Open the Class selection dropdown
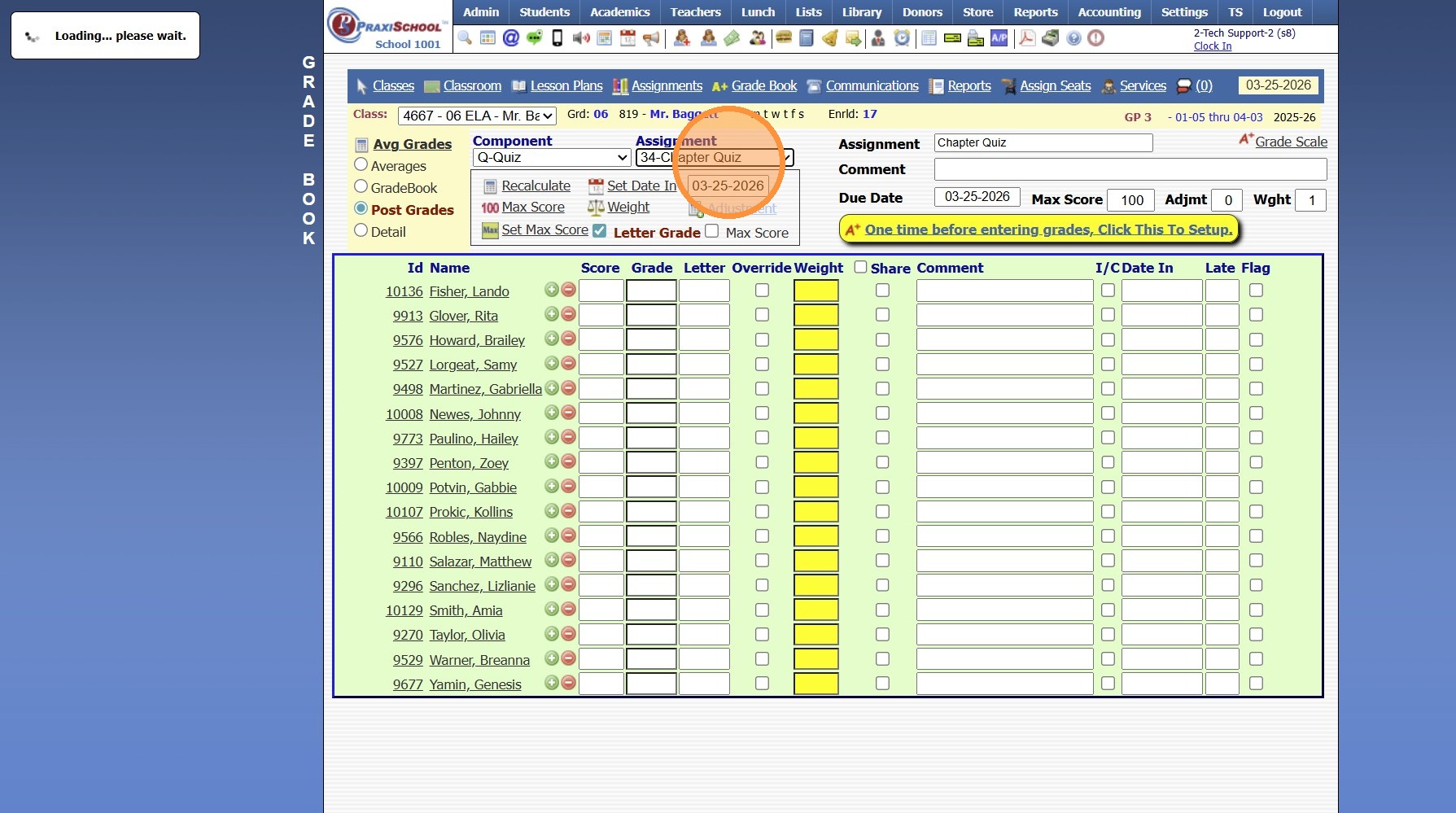This screenshot has width=1456, height=813. pyautogui.click(x=478, y=116)
